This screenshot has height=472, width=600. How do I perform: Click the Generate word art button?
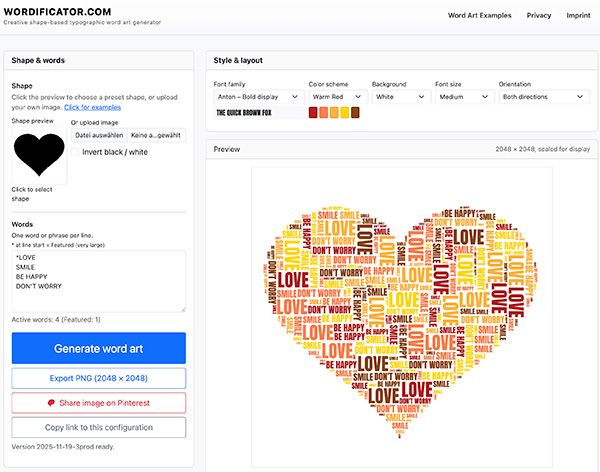pyautogui.click(x=99, y=348)
